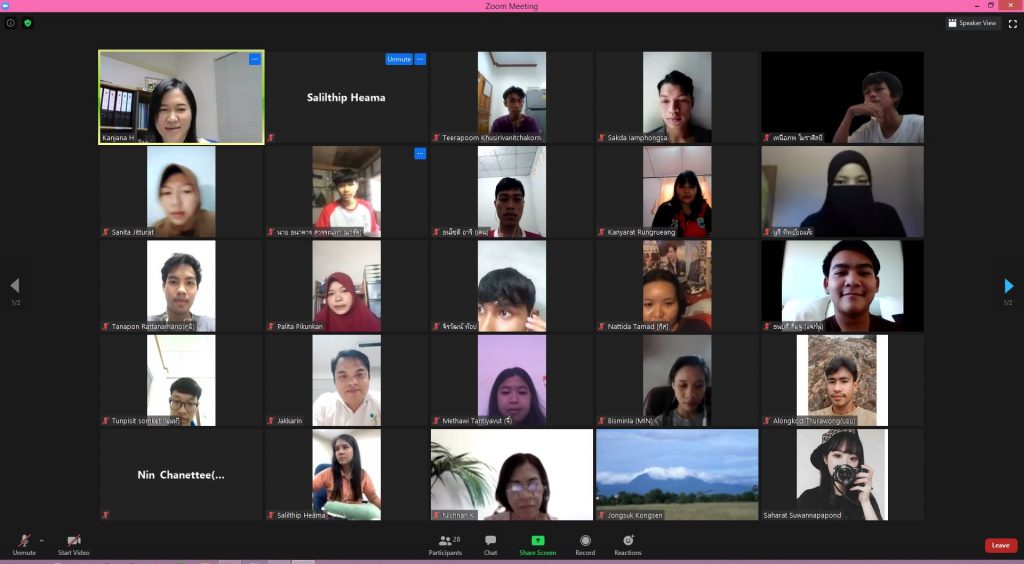Open more options on Salilthip Heama tile
The width and height of the screenshot is (1024, 564).
point(420,59)
